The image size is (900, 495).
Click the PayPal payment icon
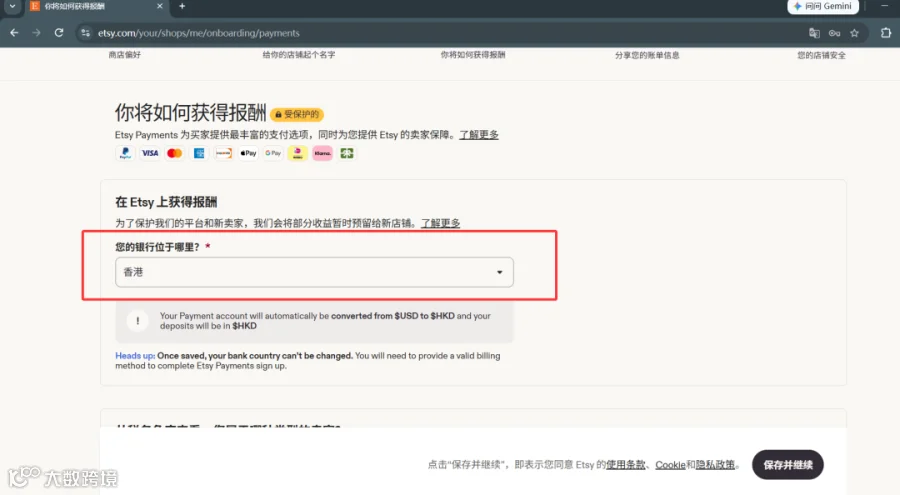tap(125, 153)
